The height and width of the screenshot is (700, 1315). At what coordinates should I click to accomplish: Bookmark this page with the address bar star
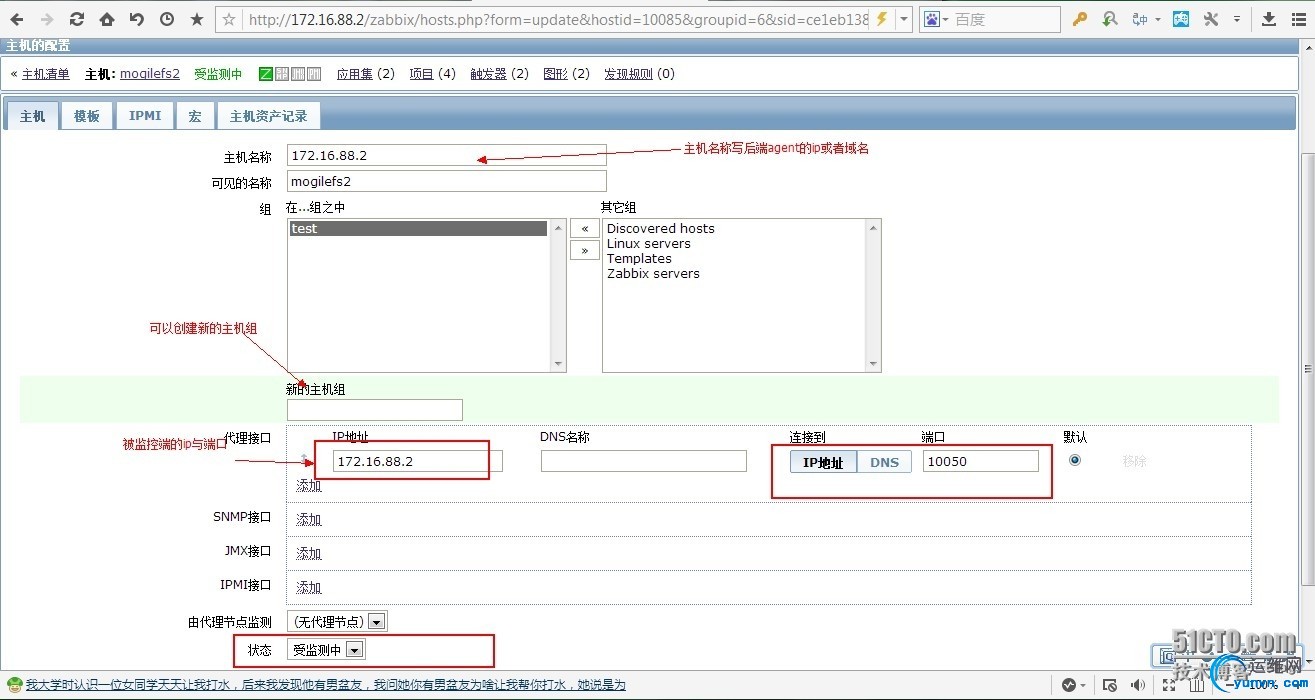click(x=229, y=19)
